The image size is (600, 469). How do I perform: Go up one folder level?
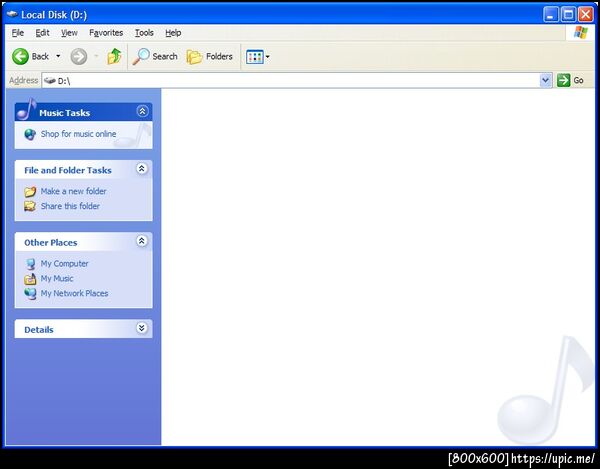114,57
